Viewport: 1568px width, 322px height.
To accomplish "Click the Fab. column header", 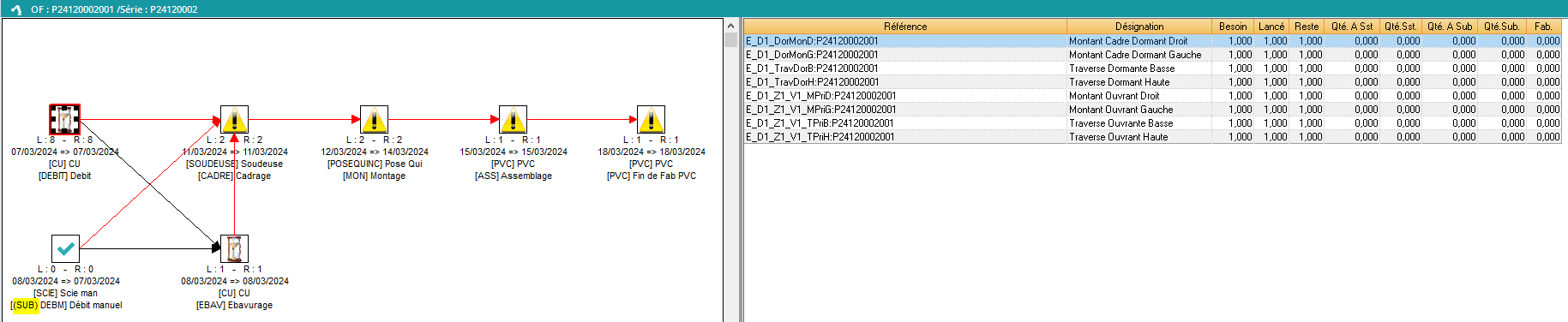I will click(x=1544, y=27).
